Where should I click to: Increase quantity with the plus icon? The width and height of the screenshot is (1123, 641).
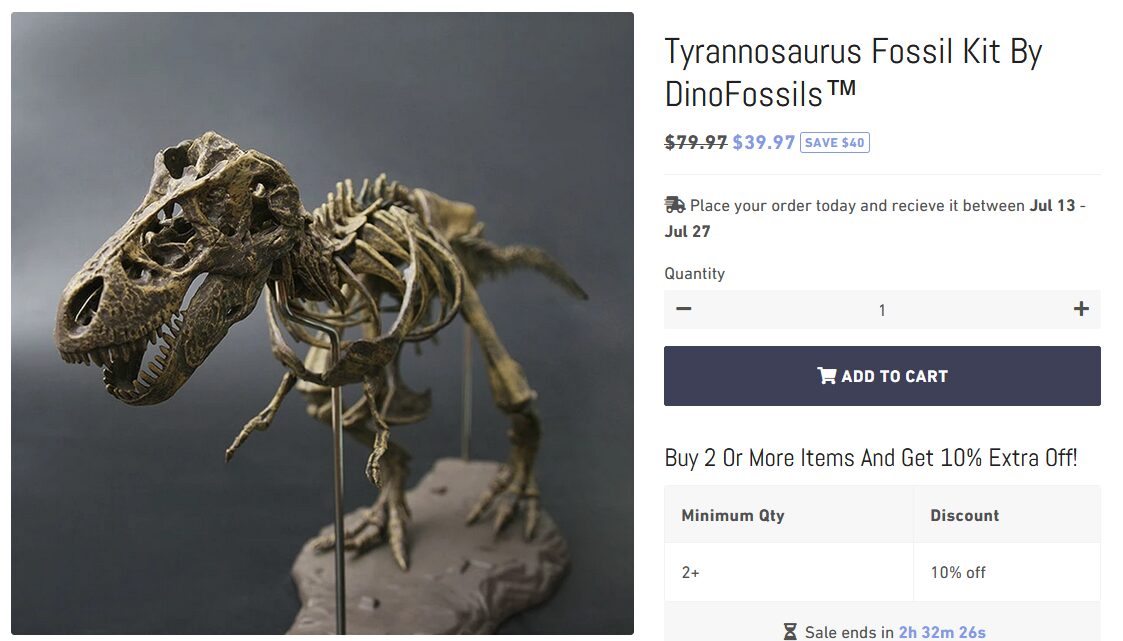tap(1081, 309)
